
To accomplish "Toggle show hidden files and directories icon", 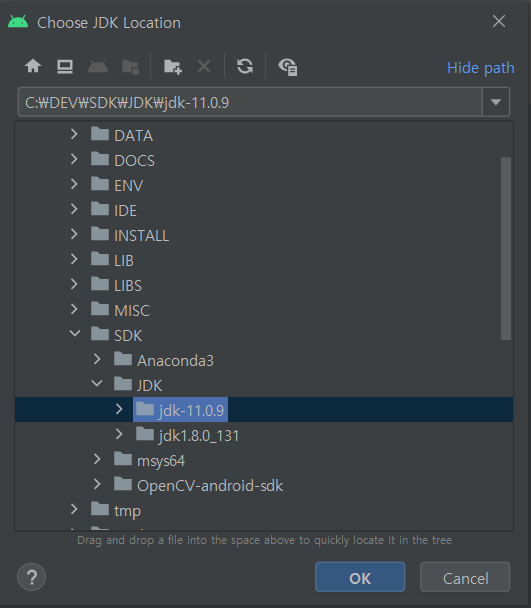I will (288, 67).
